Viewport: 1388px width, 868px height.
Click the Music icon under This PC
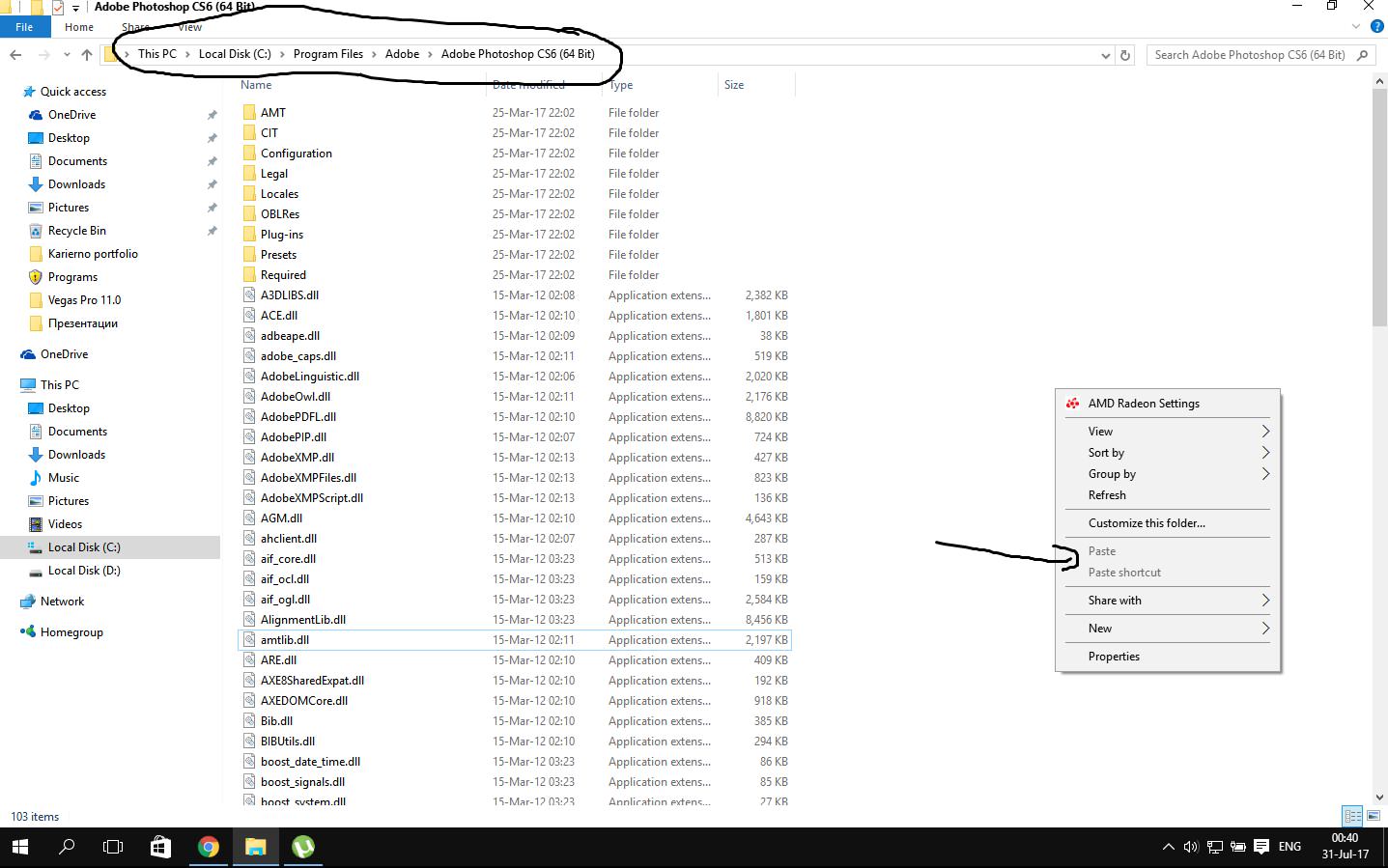pos(36,478)
